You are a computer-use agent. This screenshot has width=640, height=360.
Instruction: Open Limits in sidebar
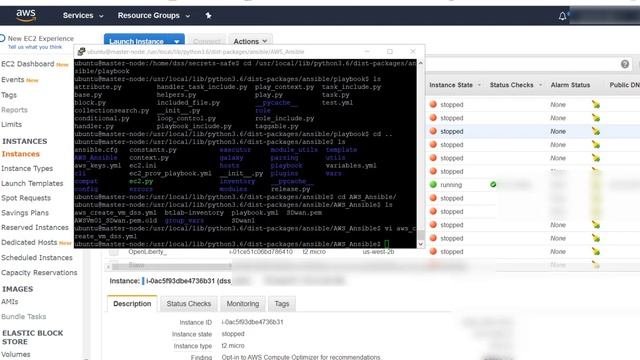tap(11, 124)
